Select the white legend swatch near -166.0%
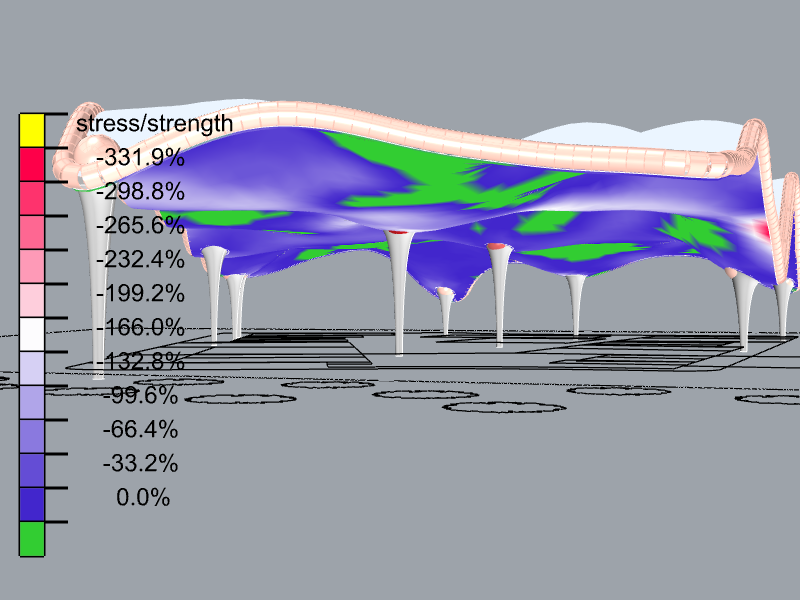The height and width of the screenshot is (600, 800). point(32,335)
